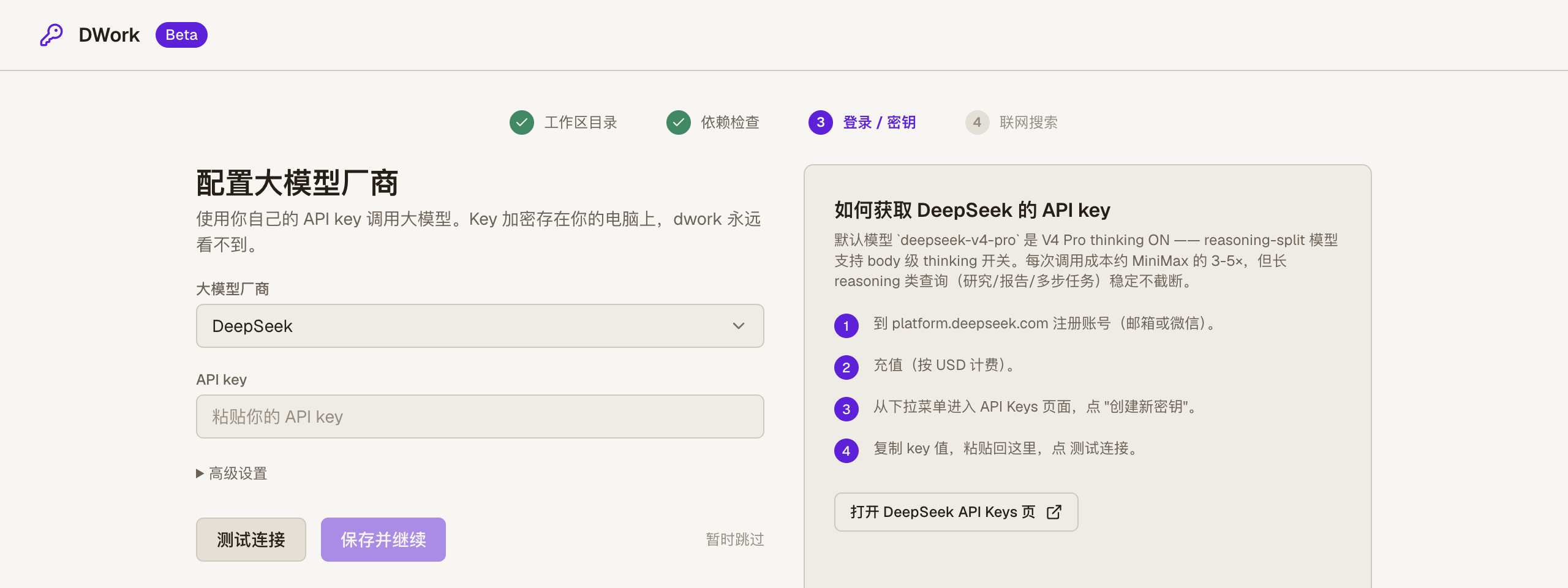1568x588 pixels.
Task: Click text 充值（按 USD 计费）
Action: coord(944,365)
